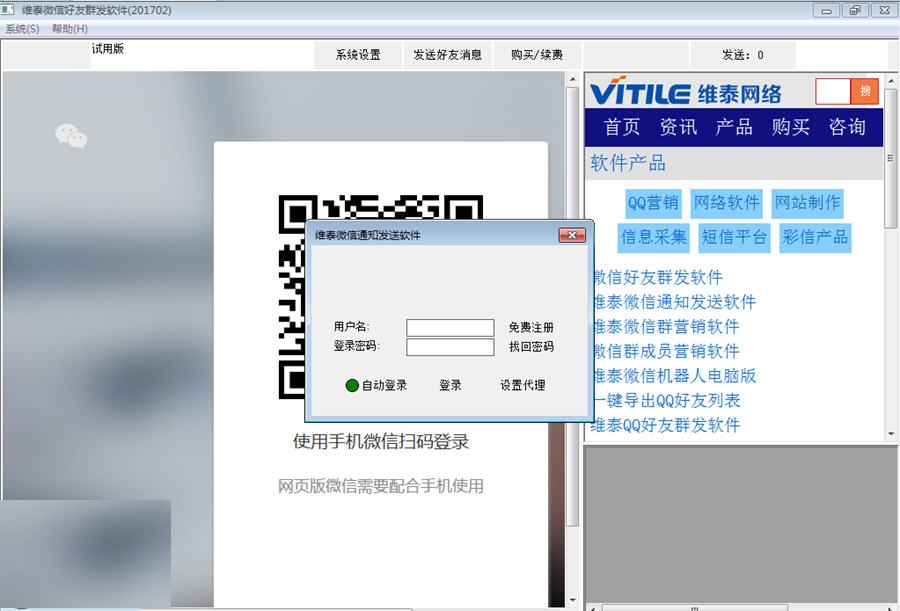This screenshot has width=900, height=611.
Task: Click the 设置代理 button
Action: [522, 385]
